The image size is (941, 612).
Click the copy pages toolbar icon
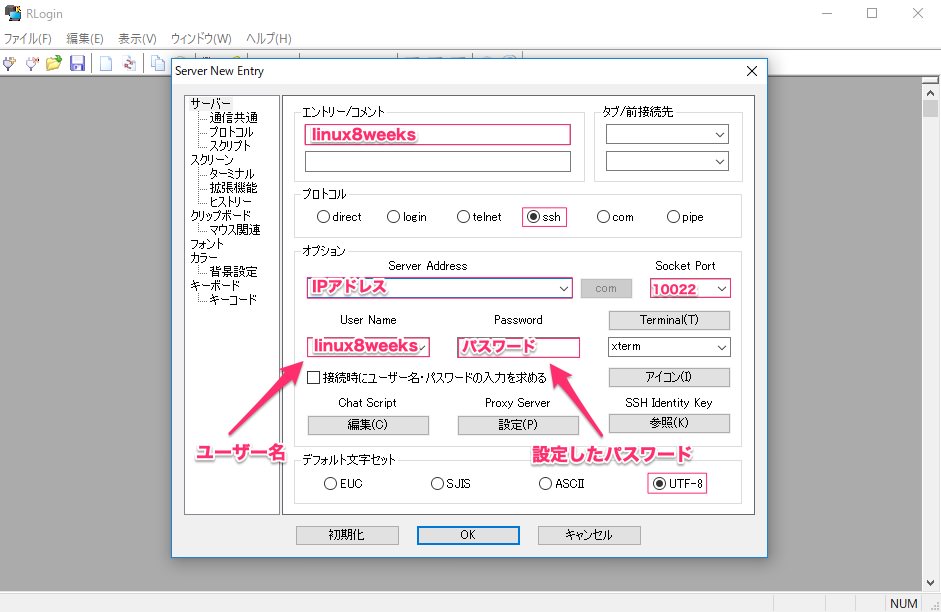[x=158, y=63]
